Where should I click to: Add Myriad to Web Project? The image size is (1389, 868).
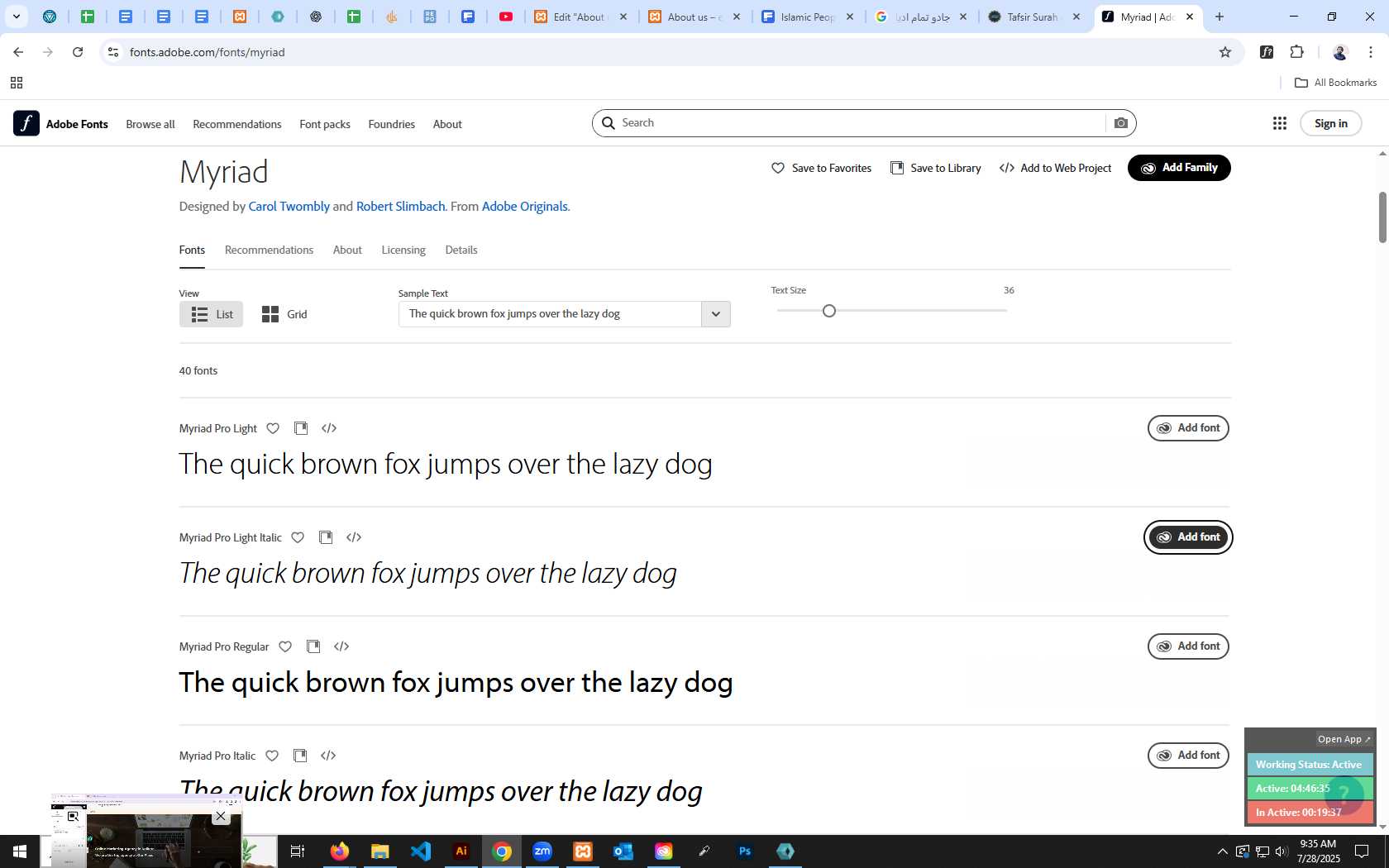pyautogui.click(x=1056, y=168)
